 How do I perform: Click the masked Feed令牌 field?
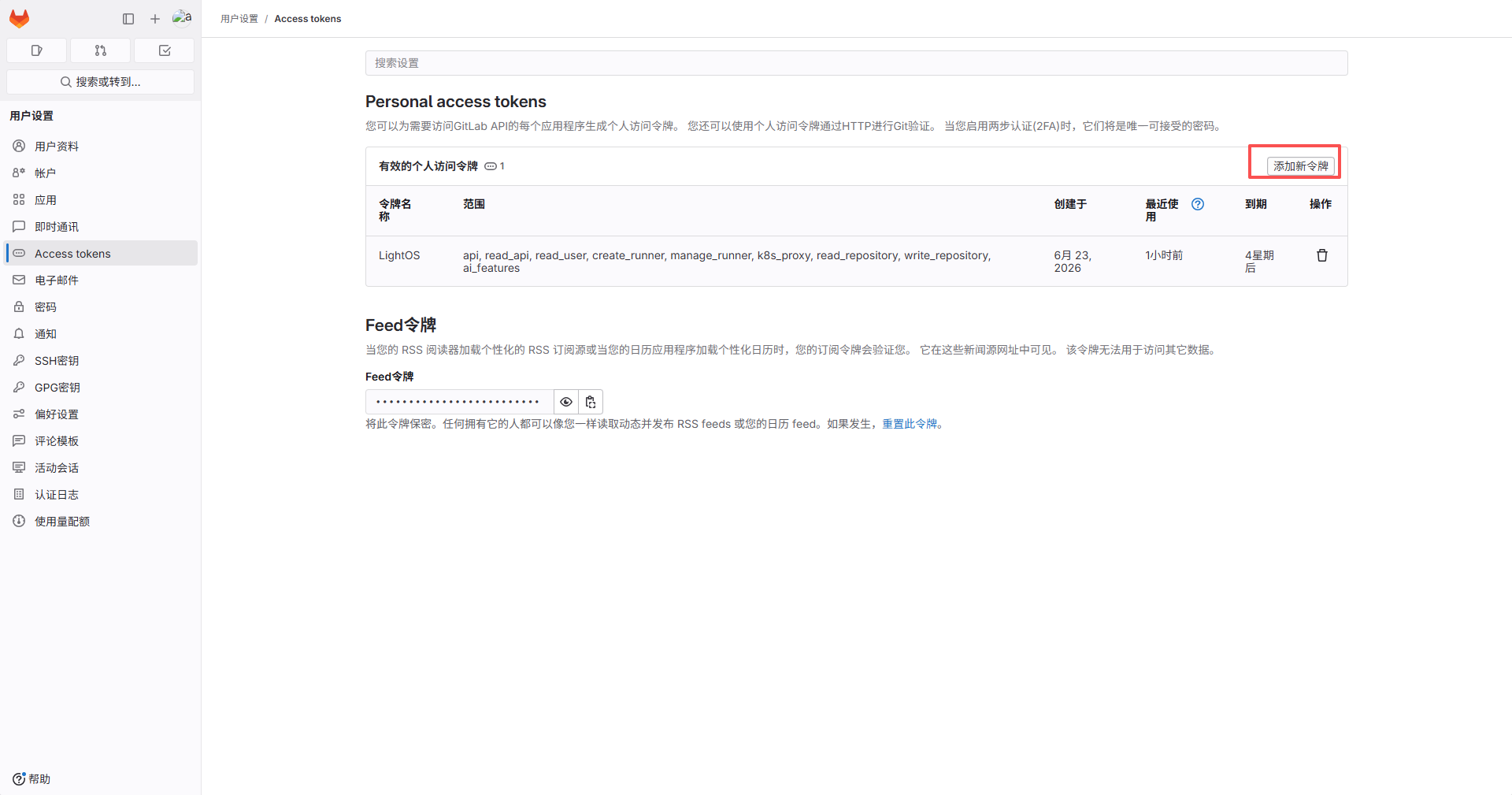click(x=460, y=402)
